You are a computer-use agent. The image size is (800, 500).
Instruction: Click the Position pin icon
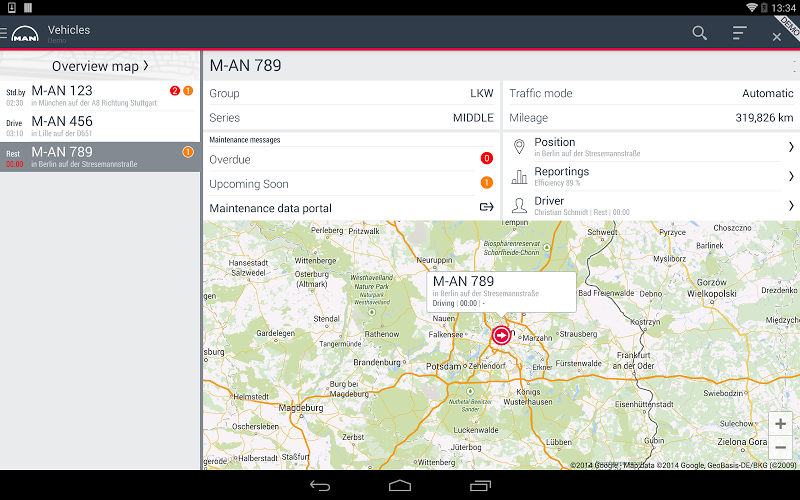click(x=519, y=146)
